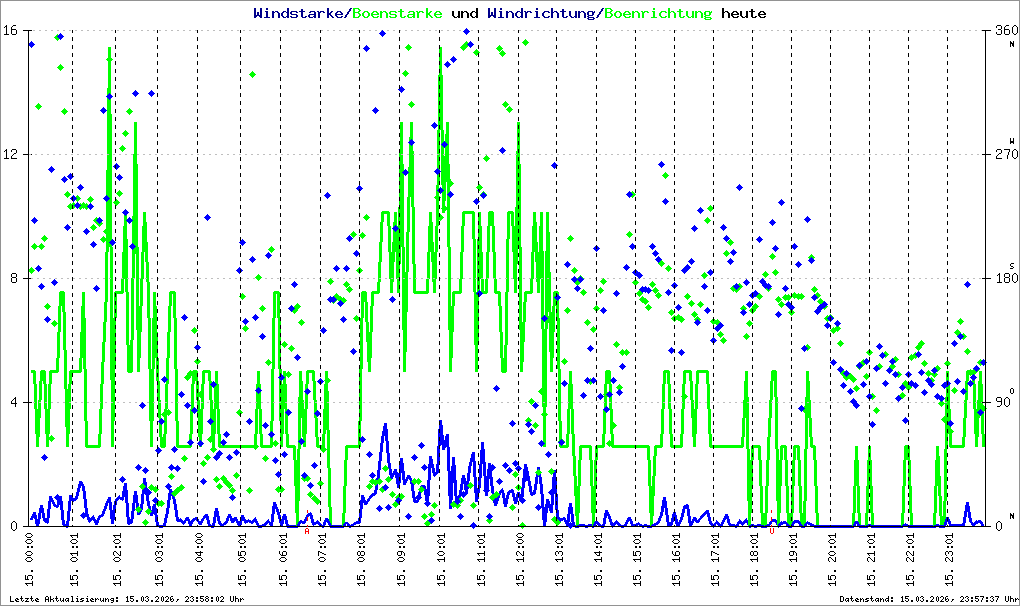Click the '16' value on left axis
The image size is (1020, 606).
(15, 30)
